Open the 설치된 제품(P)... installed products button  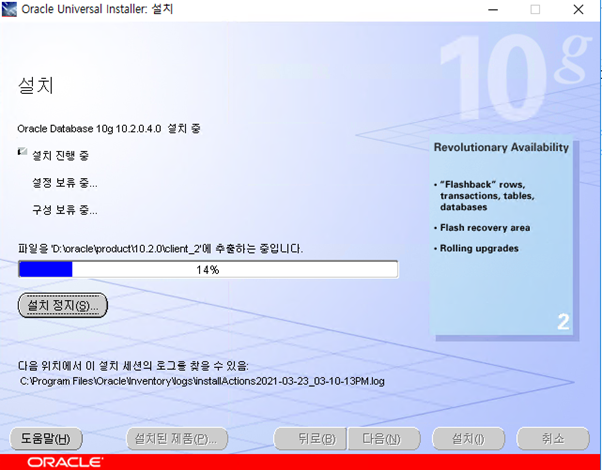(177, 439)
